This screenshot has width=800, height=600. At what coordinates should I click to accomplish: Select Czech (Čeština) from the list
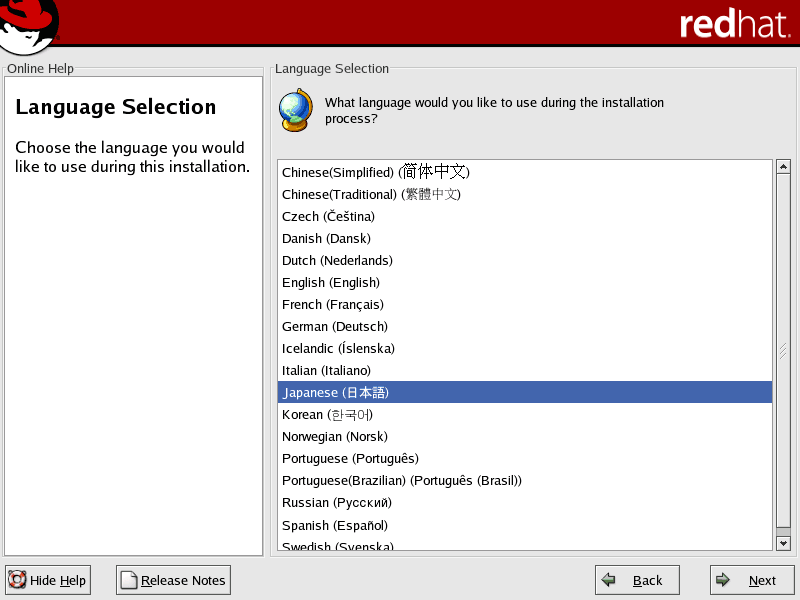pyautogui.click(x=328, y=217)
